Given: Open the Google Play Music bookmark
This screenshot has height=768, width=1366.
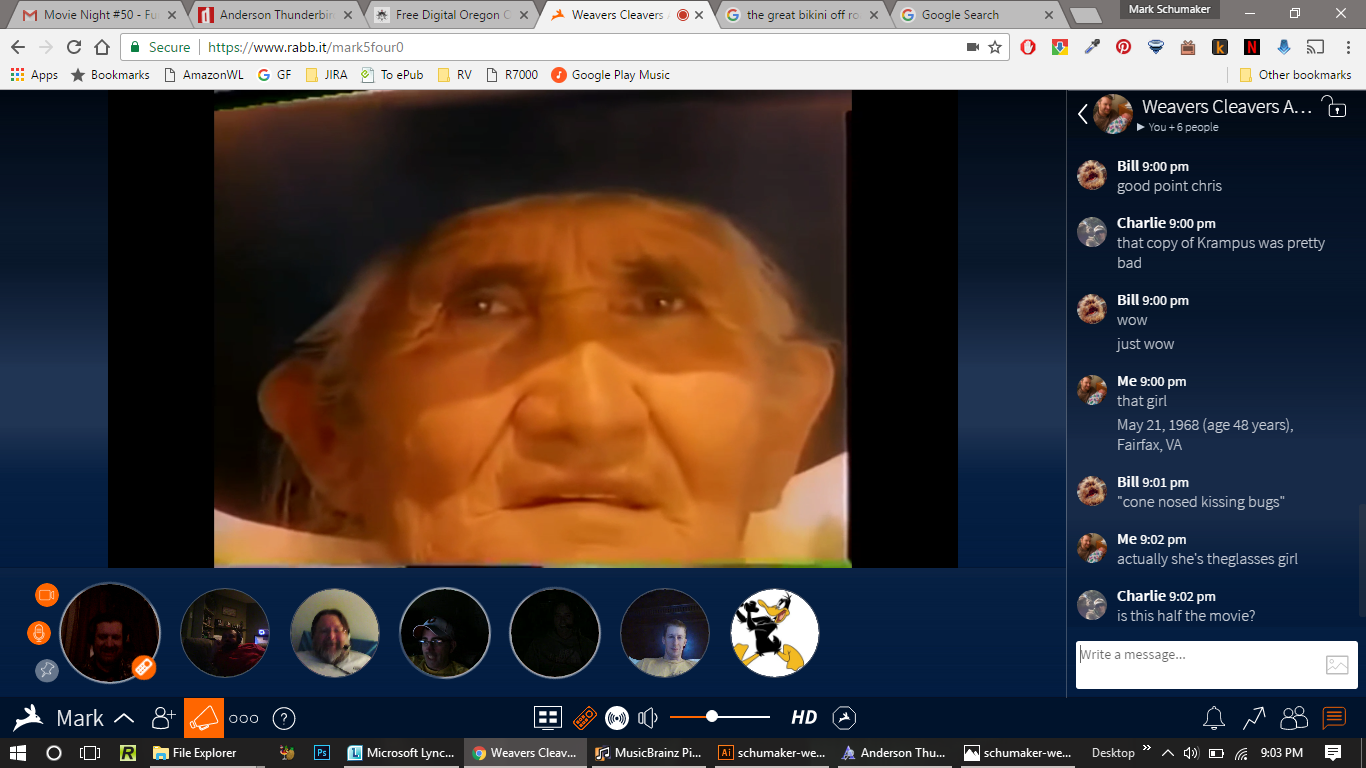Looking at the screenshot, I should (610, 75).
